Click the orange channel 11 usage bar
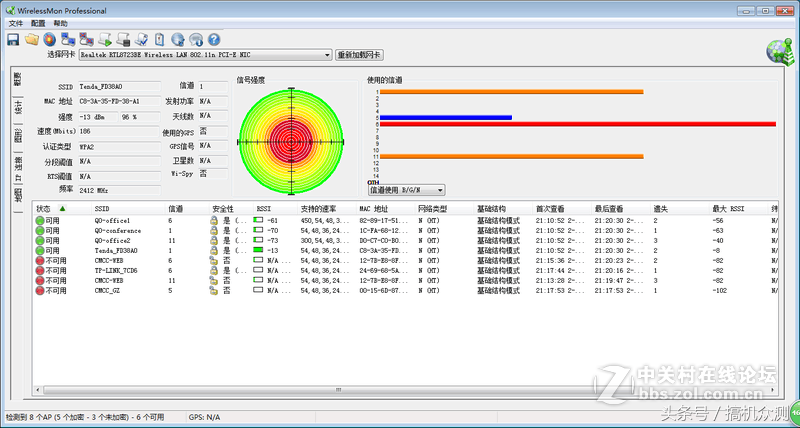The width and height of the screenshot is (800, 428). pyautogui.click(x=512, y=156)
